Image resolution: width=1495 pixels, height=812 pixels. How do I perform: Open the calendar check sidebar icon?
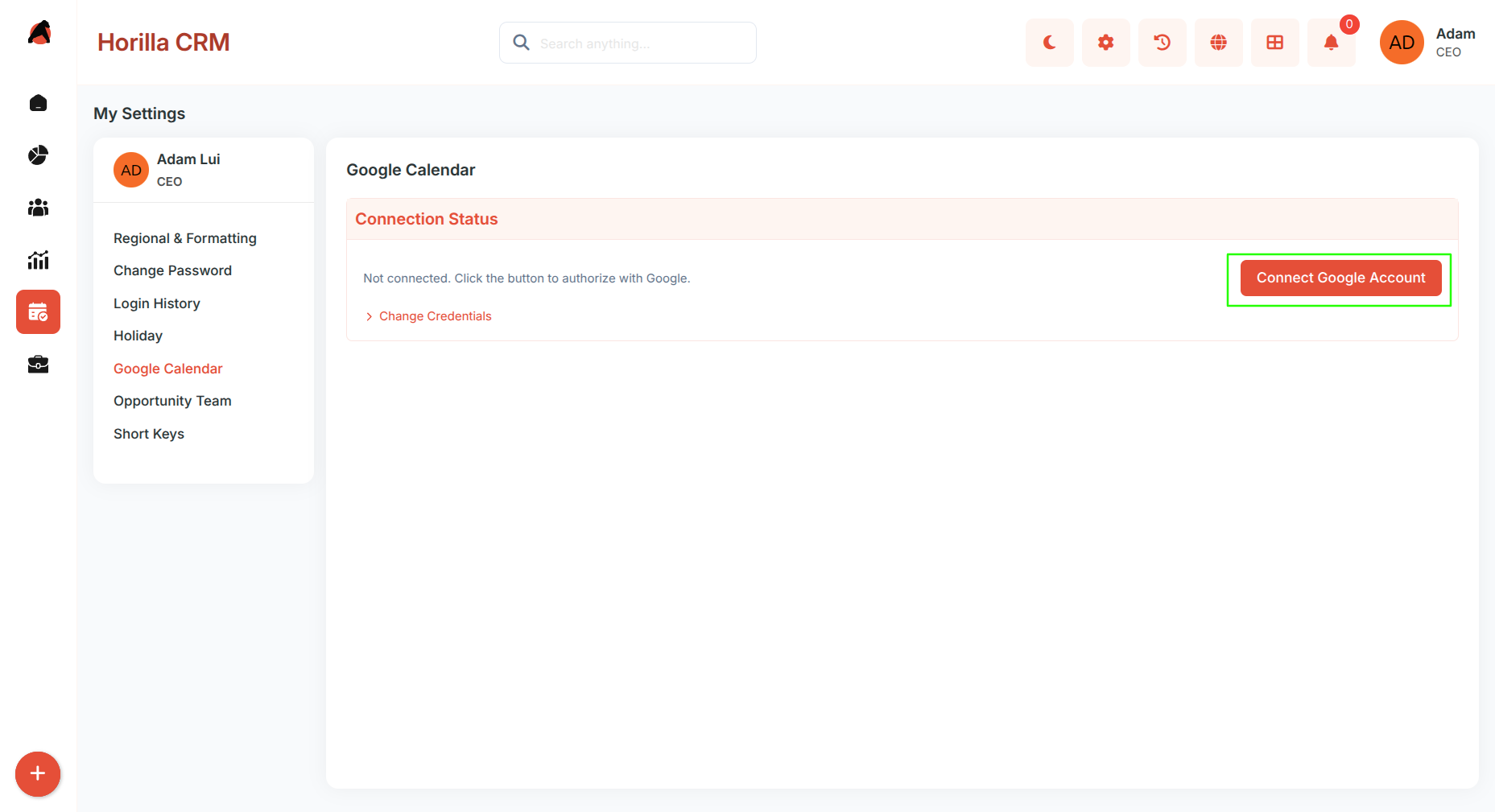pos(38,311)
